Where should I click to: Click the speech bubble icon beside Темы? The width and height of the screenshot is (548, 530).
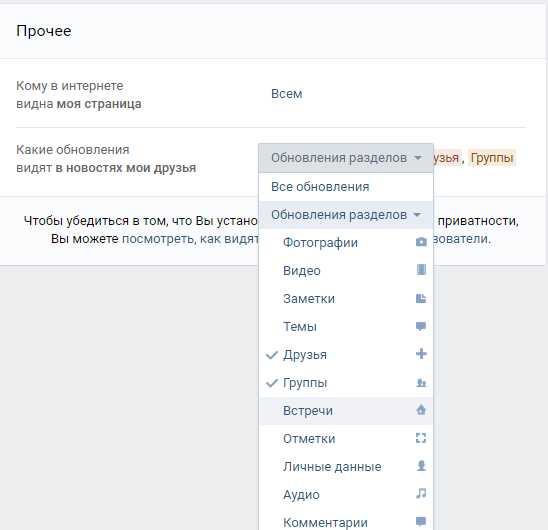point(421,326)
